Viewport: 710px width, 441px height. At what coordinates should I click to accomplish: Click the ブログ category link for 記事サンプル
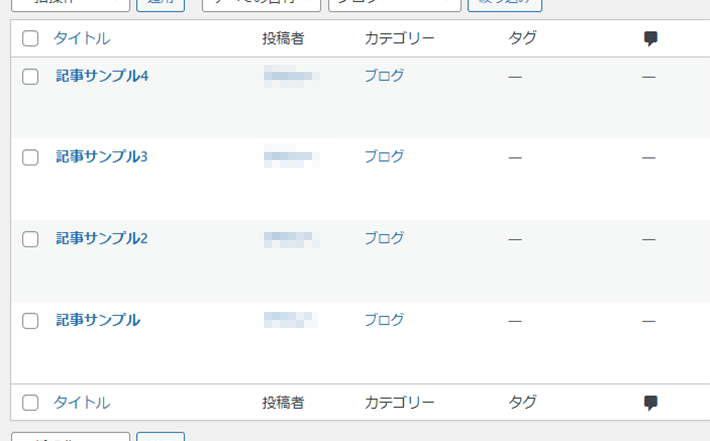(384, 320)
